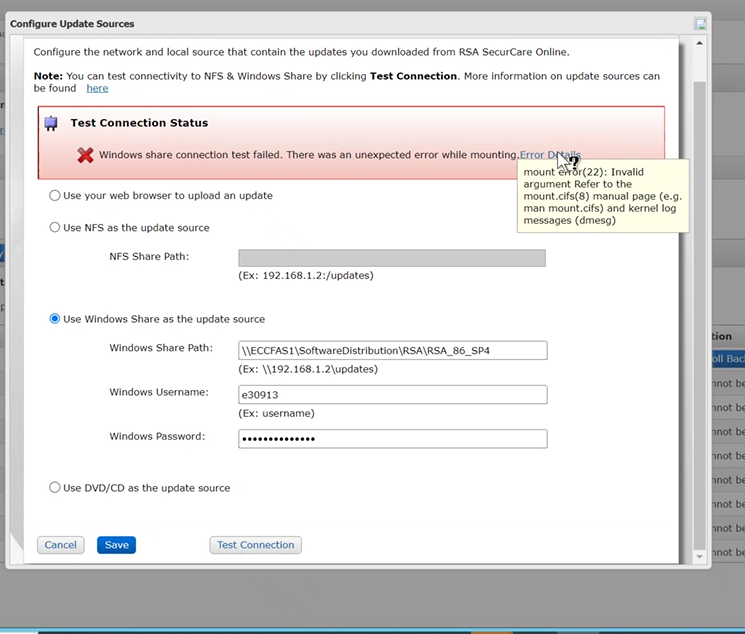Click the Test Connection button
The image size is (745, 634).
point(255,545)
